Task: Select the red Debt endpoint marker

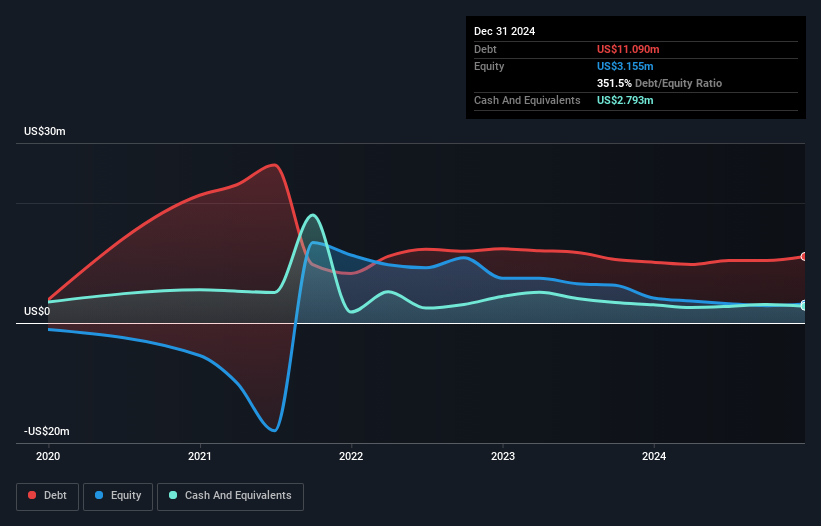Action: tap(804, 256)
